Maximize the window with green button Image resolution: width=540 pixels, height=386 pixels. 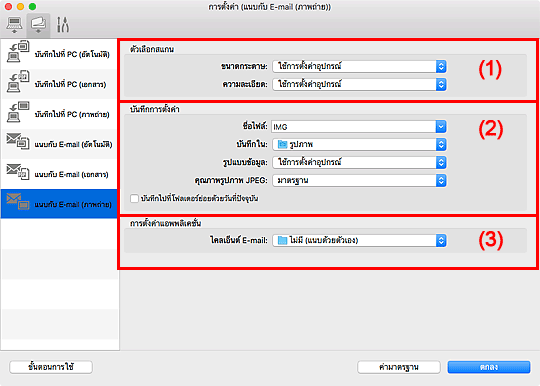pyautogui.click(x=32, y=7)
